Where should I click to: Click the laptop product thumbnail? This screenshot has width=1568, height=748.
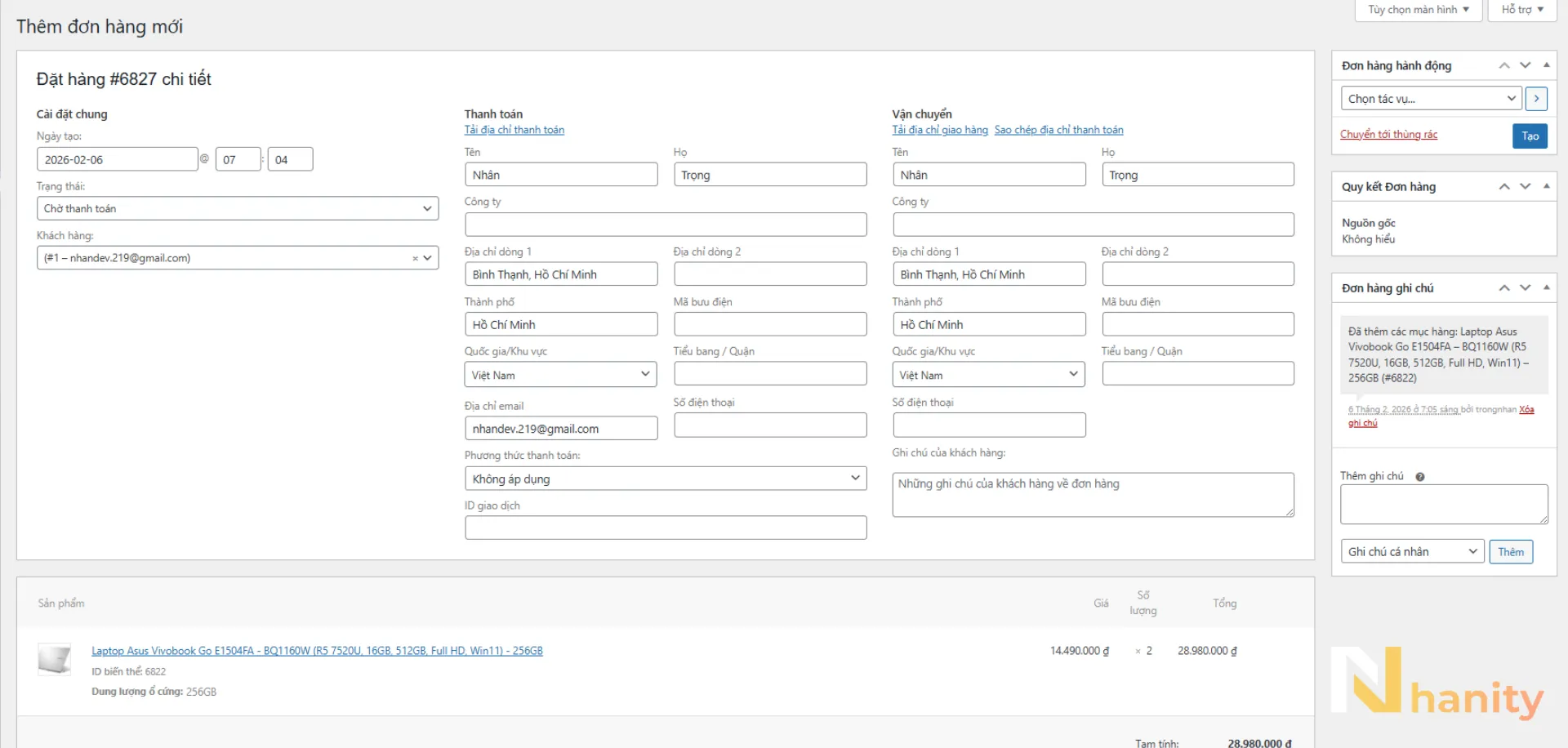tap(55, 659)
